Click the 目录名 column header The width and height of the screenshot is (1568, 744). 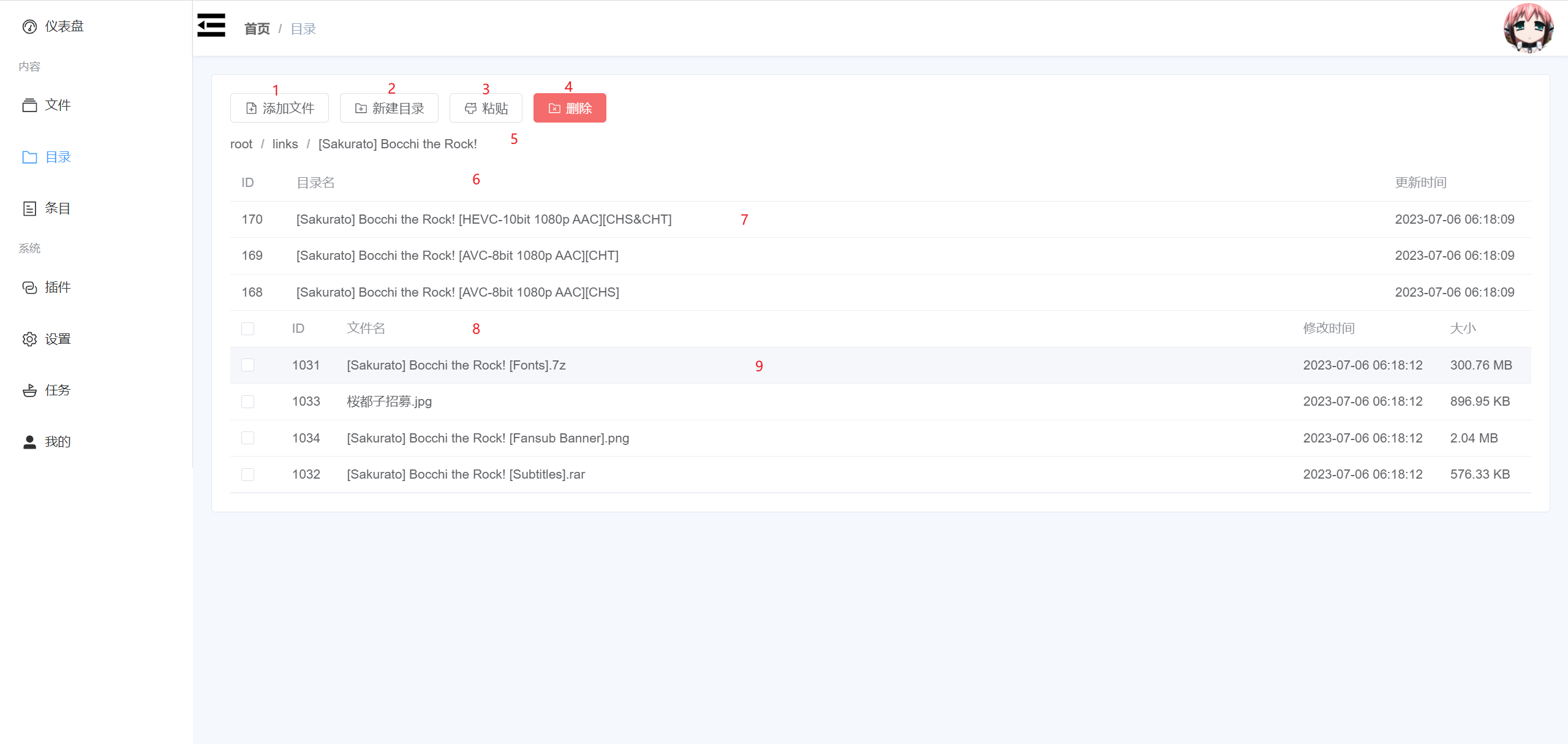pos(315,183)
